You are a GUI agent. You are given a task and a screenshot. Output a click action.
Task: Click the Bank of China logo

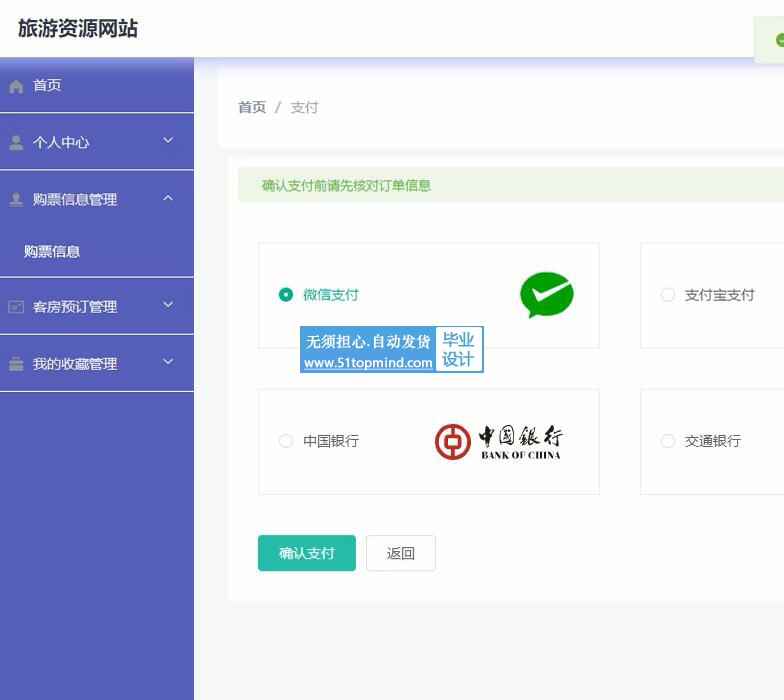[498, 442]
